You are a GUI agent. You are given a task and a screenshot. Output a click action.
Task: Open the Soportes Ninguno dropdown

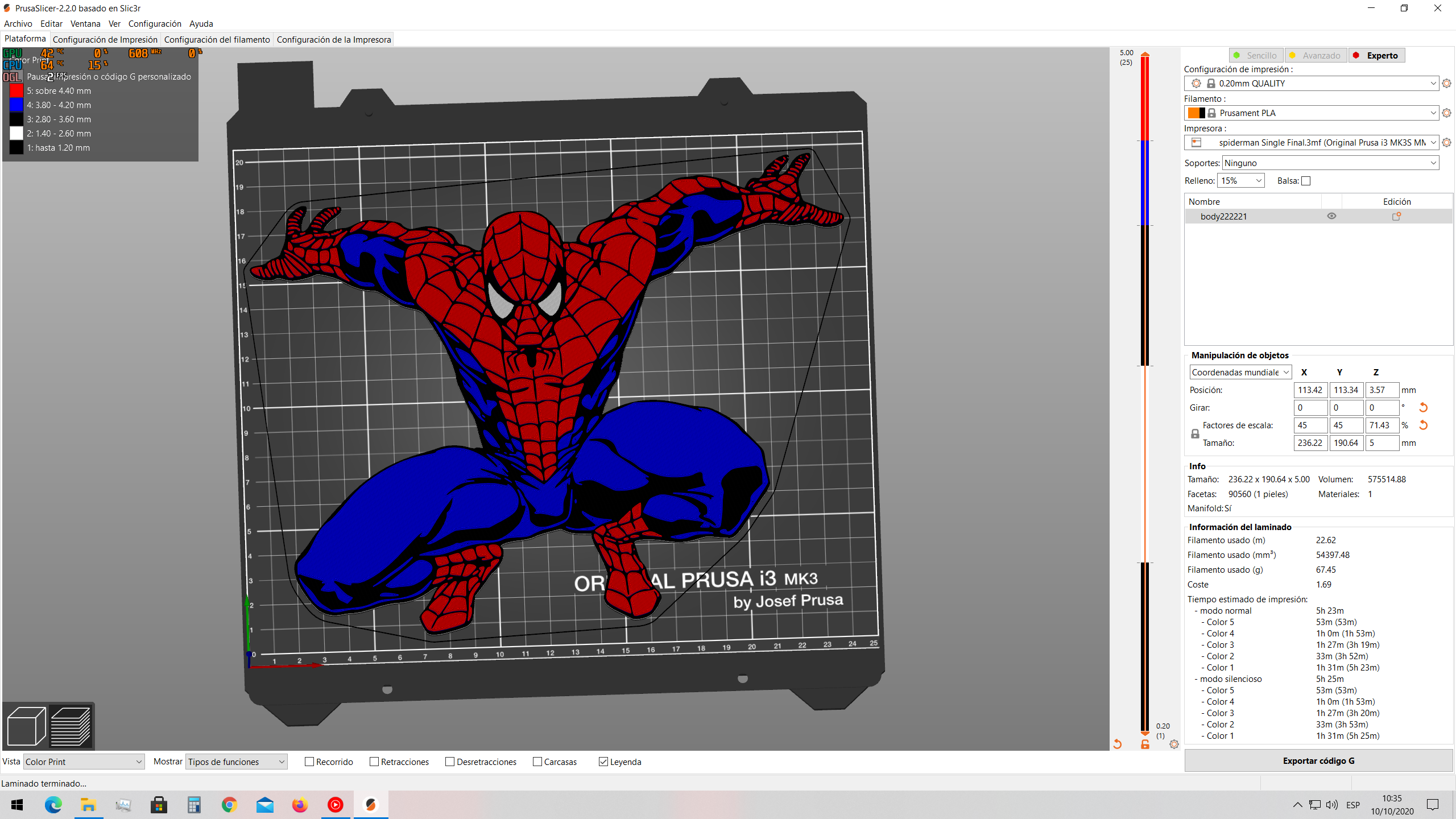pyautogui.click(x=1331, y=163)
